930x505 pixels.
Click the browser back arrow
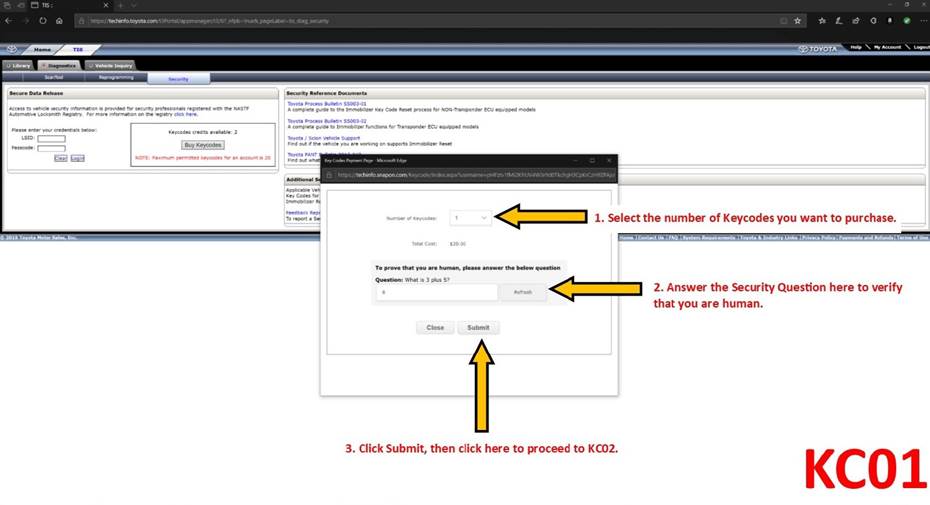[x=8, y=21]
